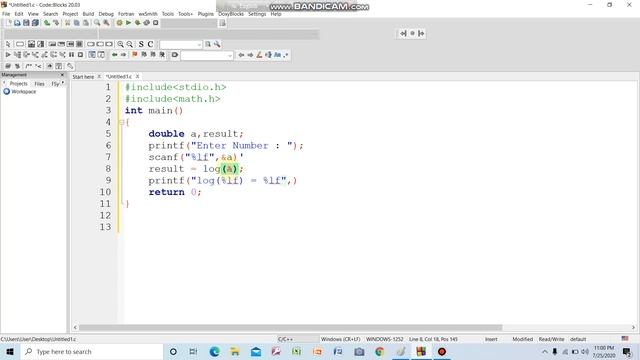Screen dimensions: 640x360
Task: Click the Stop debugger icon
Action: 80,55
